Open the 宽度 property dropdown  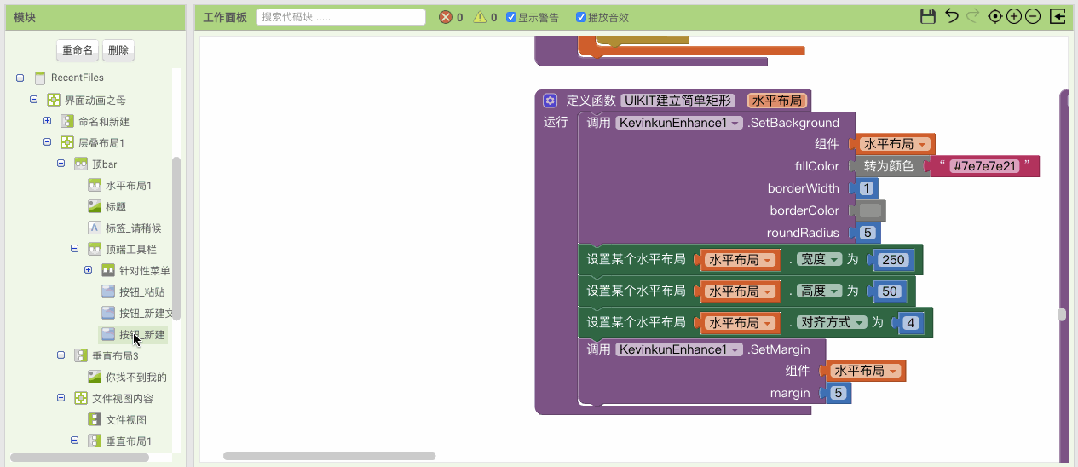pos(819,260)
